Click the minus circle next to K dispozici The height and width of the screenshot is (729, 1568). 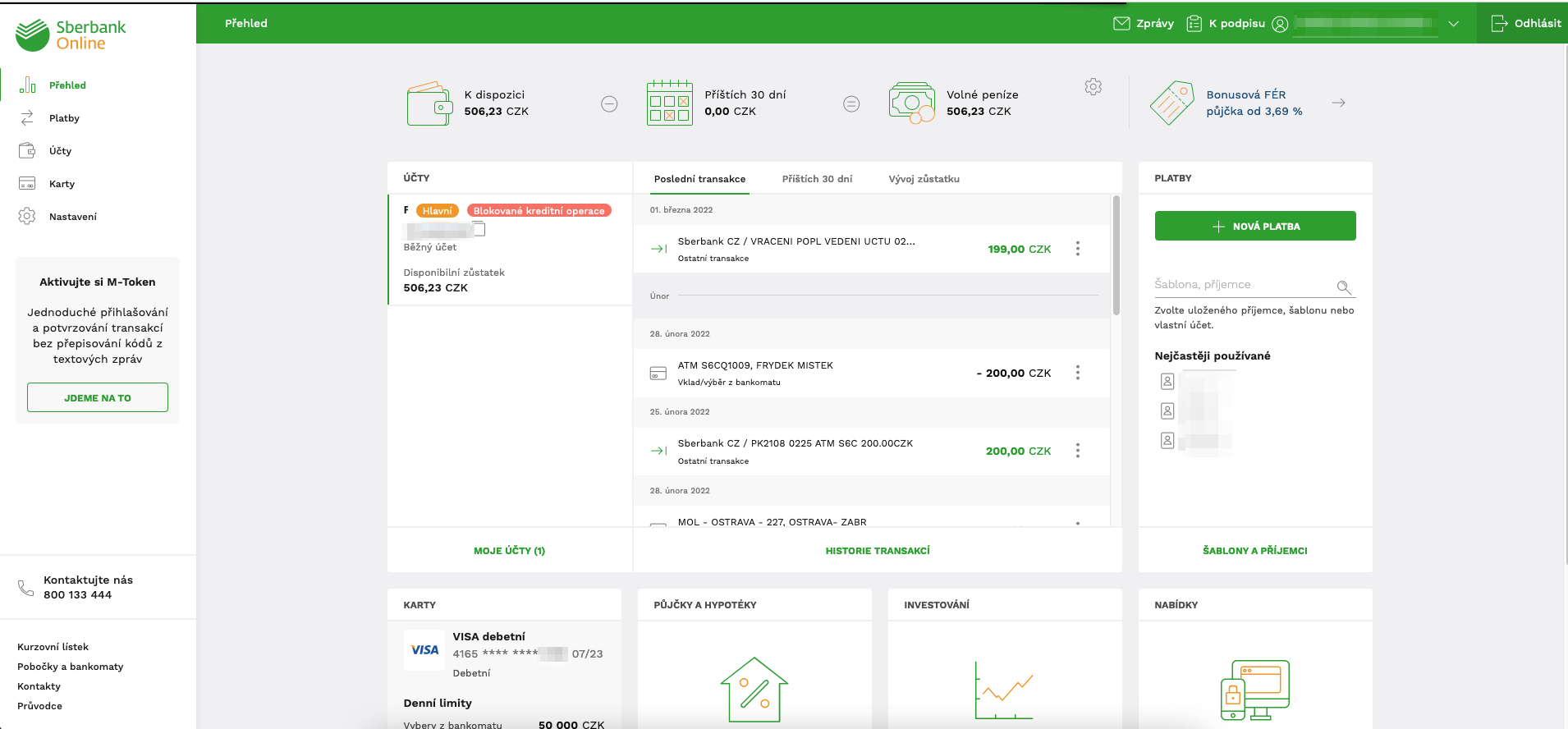point(609,103)
